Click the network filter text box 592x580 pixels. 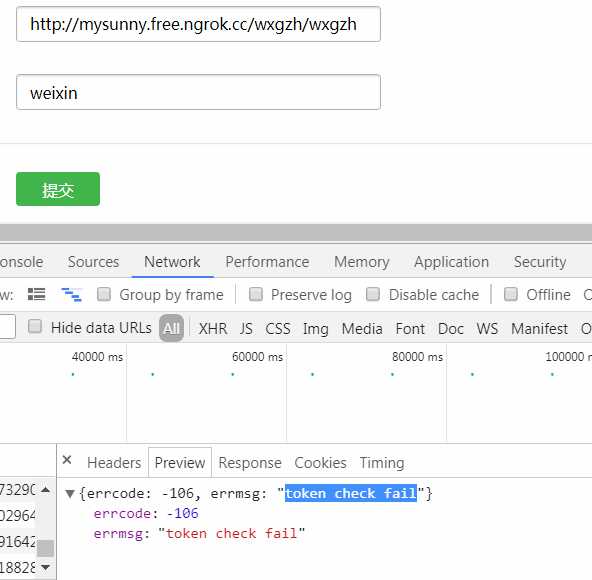pos(7,326)
